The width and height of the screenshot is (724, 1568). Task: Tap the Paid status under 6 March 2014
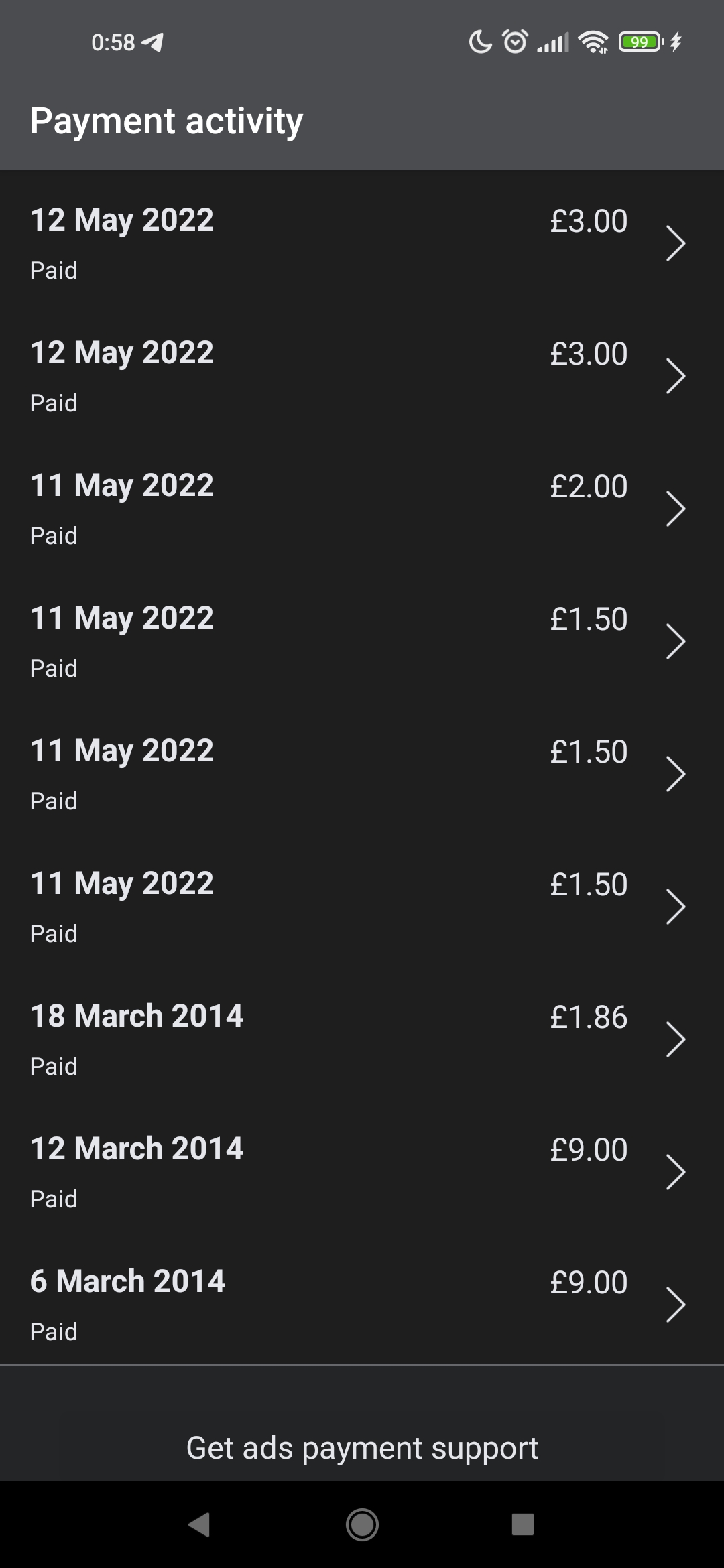coord(54,1331)
